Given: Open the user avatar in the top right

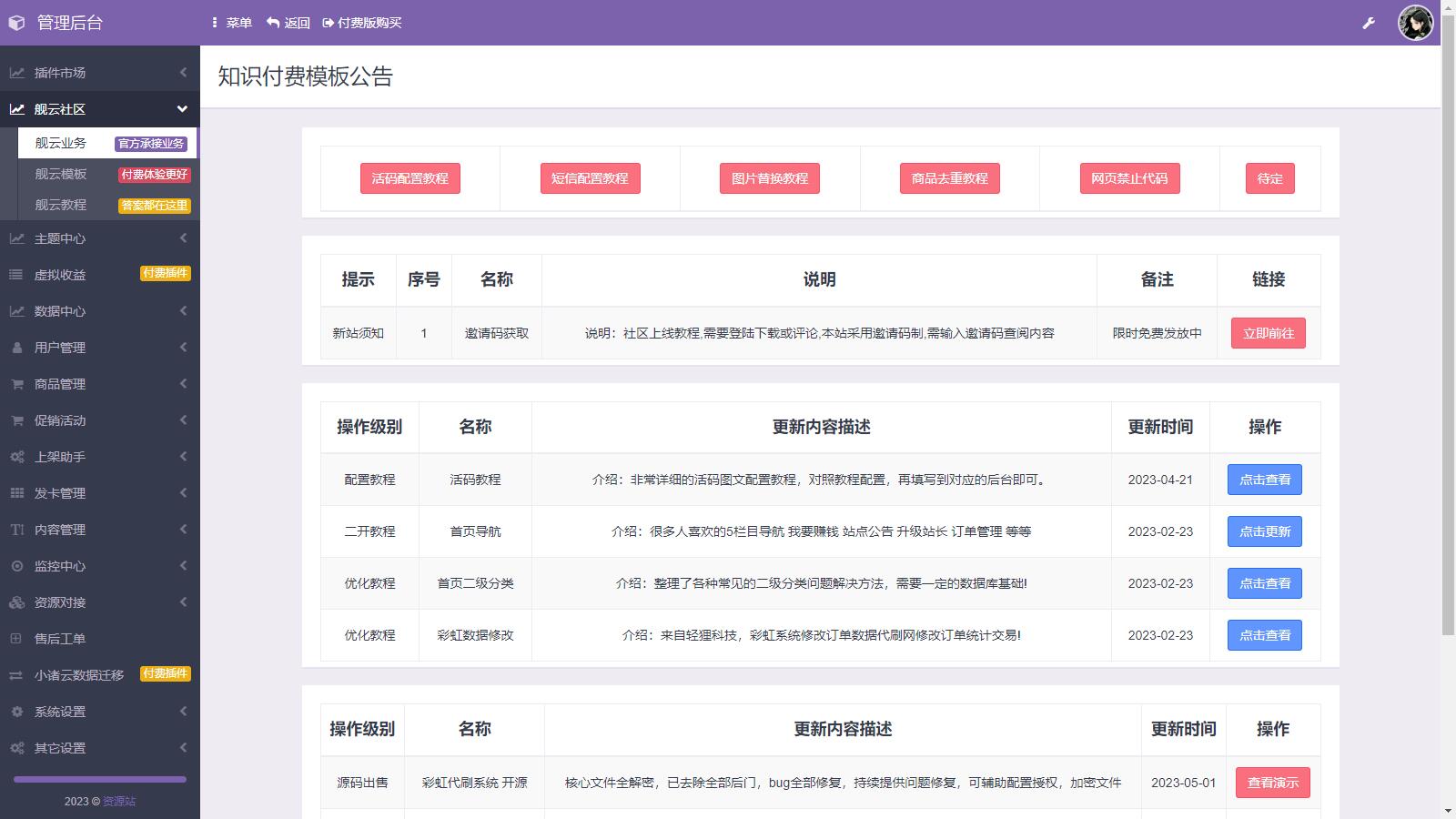Looking at the screenshot, I should click(1415, 23).
